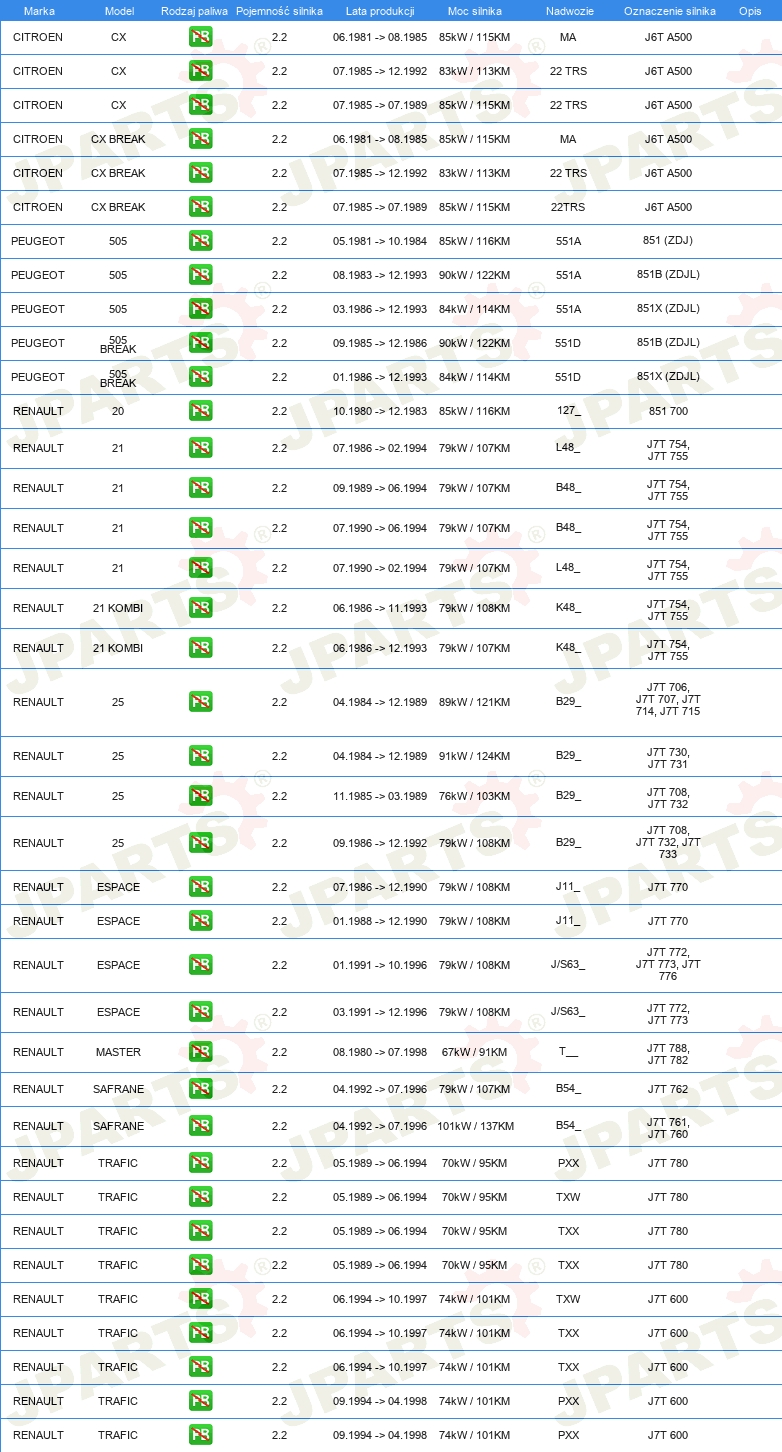Click the Marka column header
782x1452 pixels.
tap(39, 11)
